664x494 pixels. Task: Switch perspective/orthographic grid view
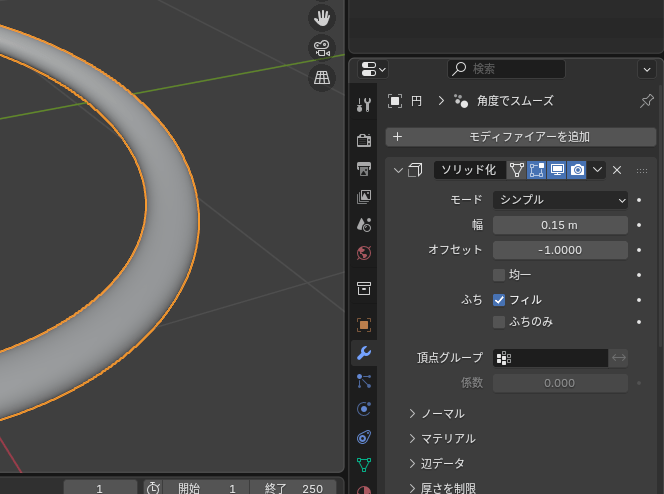(322, 77)
